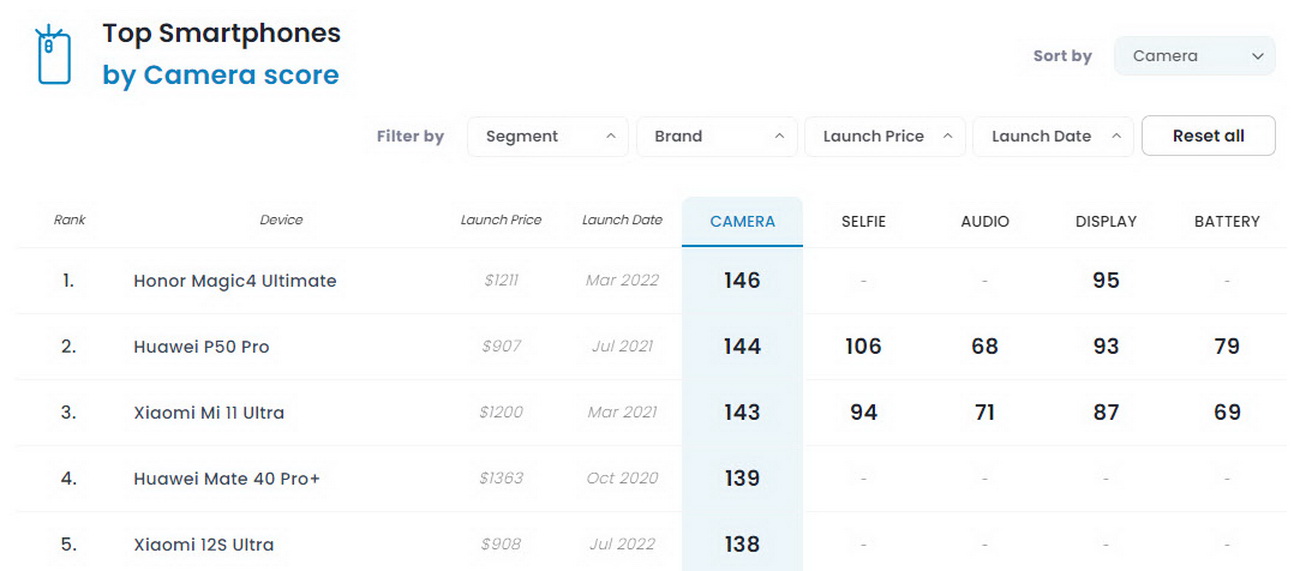1300x571 pixels.
Task: Switch to the BATTERY column tab
Action: tap(1227, 222)
